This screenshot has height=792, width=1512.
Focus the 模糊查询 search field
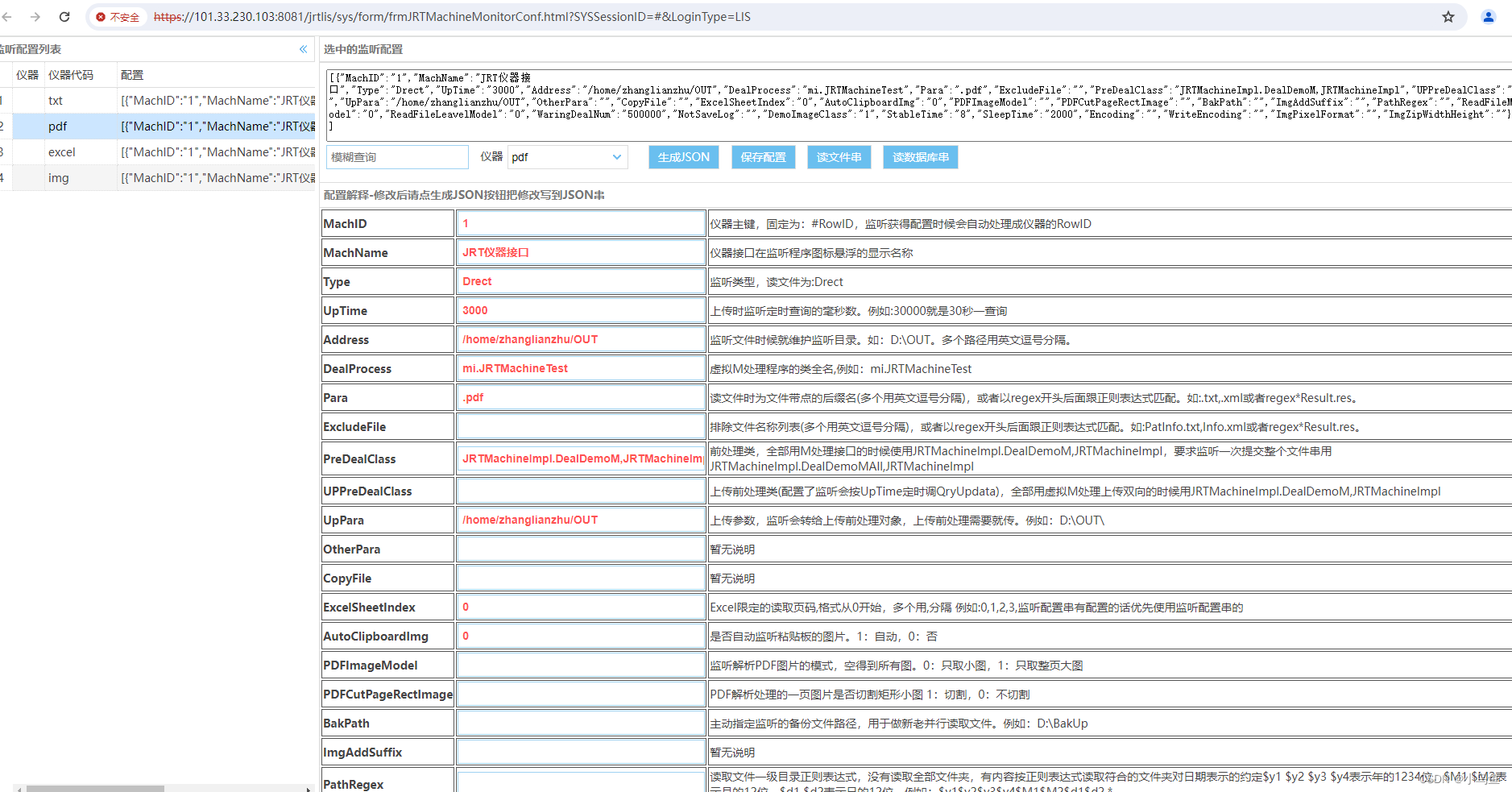pyautogui.click(x=397, y=157)
